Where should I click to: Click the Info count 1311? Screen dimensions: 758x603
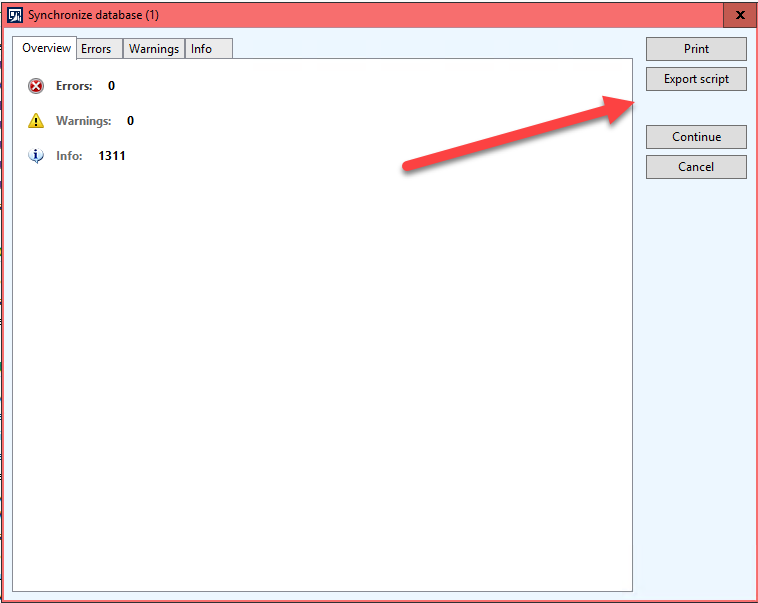112,156
